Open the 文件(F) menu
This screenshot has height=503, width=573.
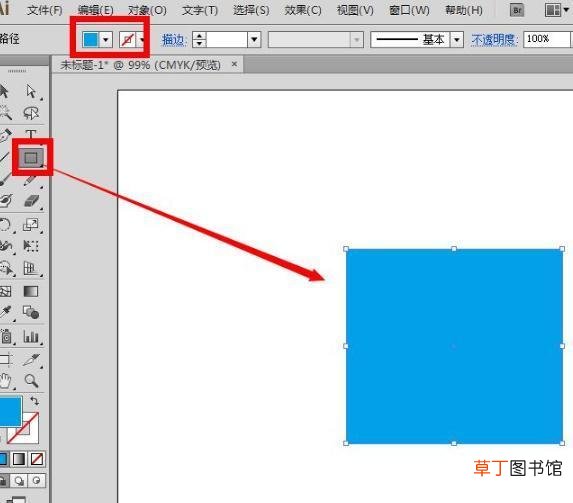[x=45, y=10]
